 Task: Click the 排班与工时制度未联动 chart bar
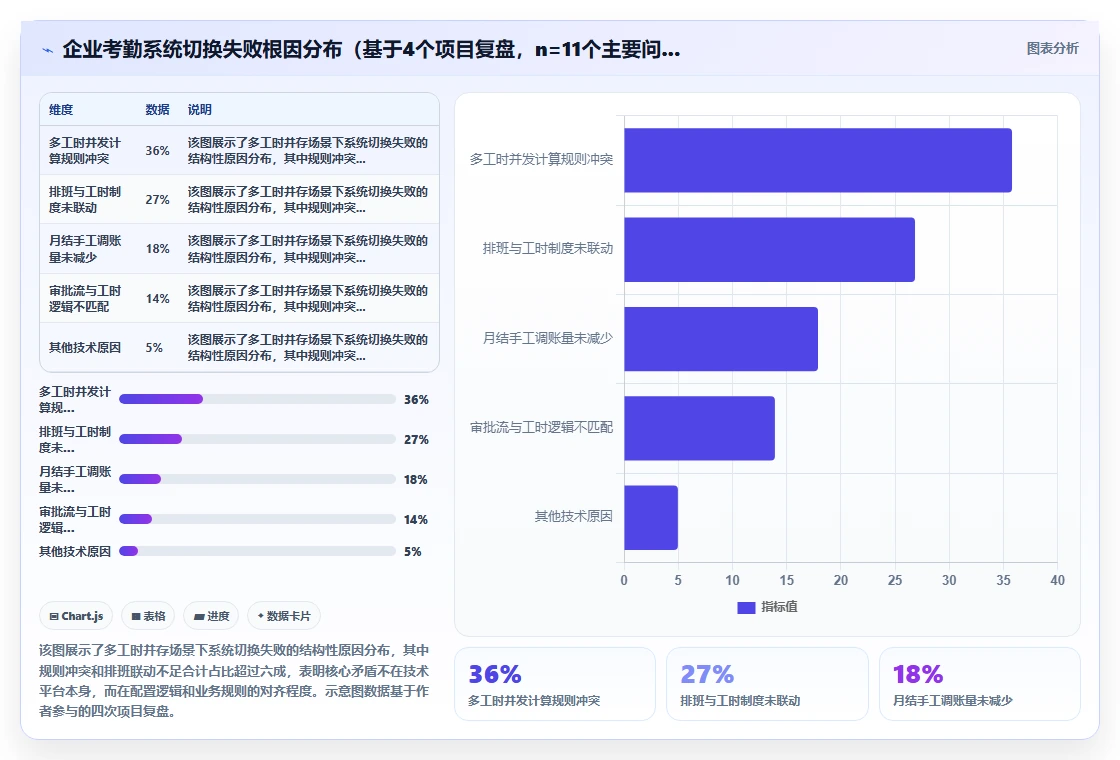(769, 249)
